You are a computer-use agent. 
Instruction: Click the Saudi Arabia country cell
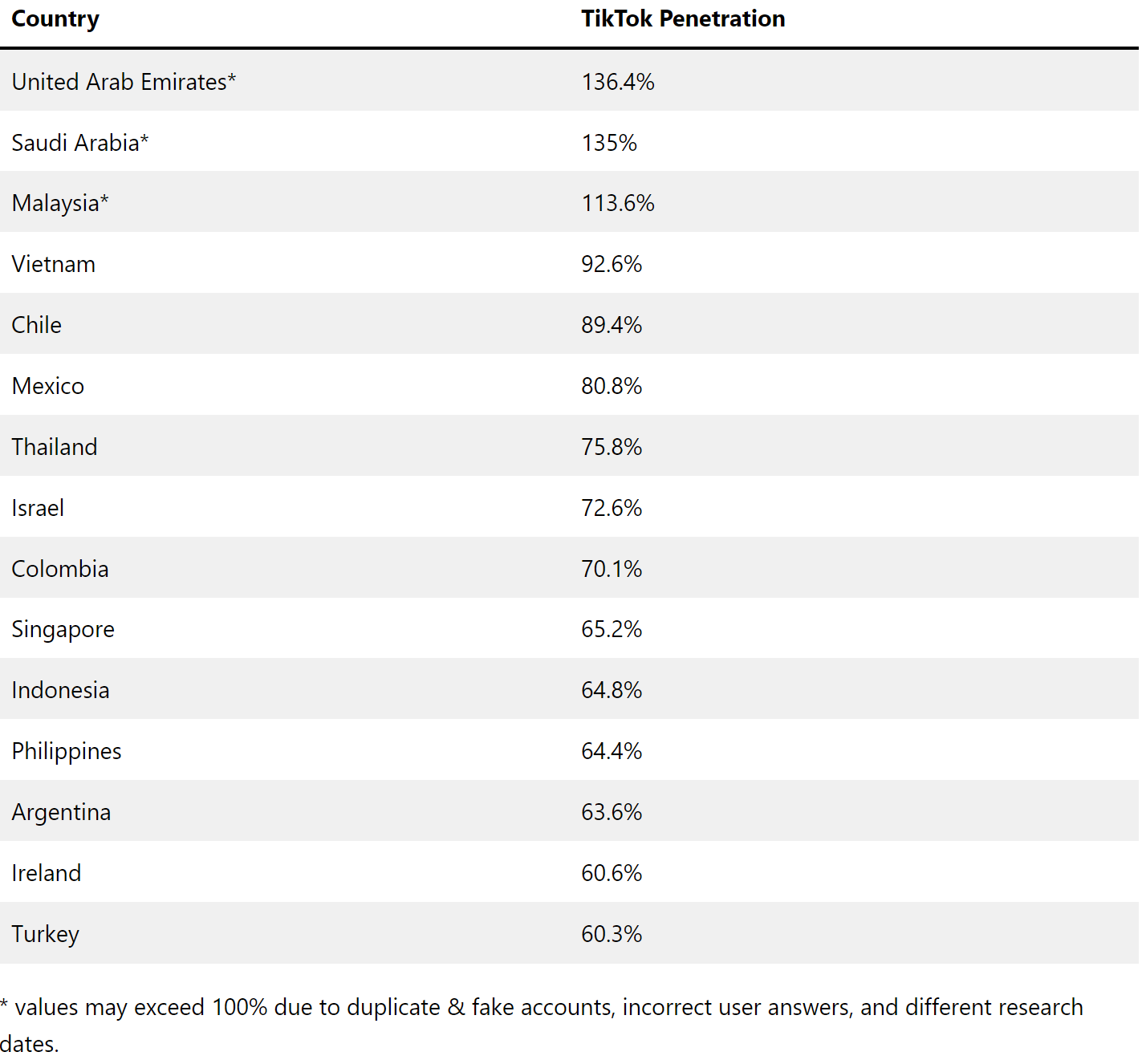[80, 143]
